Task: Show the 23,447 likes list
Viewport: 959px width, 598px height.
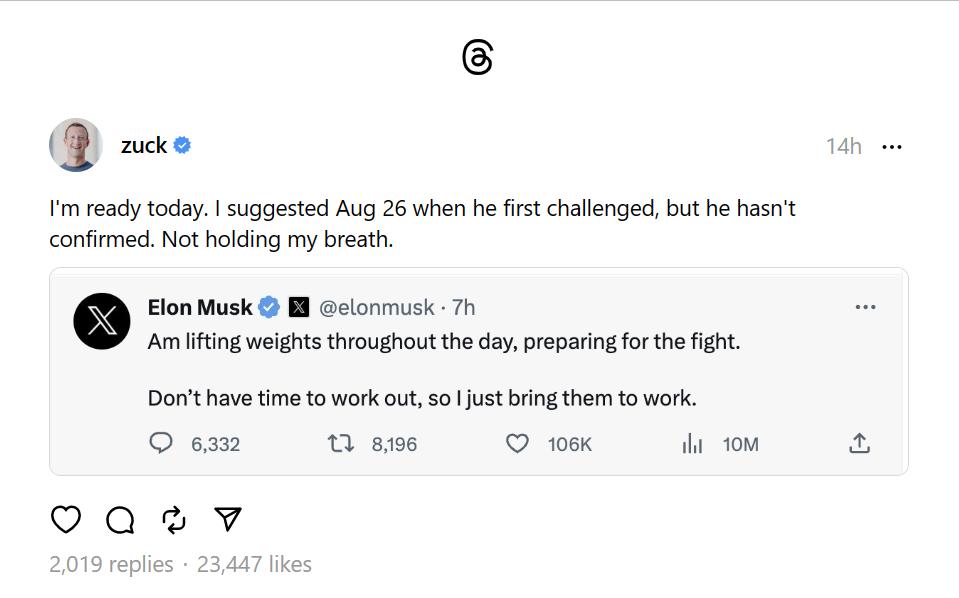Action: (254, 564)
